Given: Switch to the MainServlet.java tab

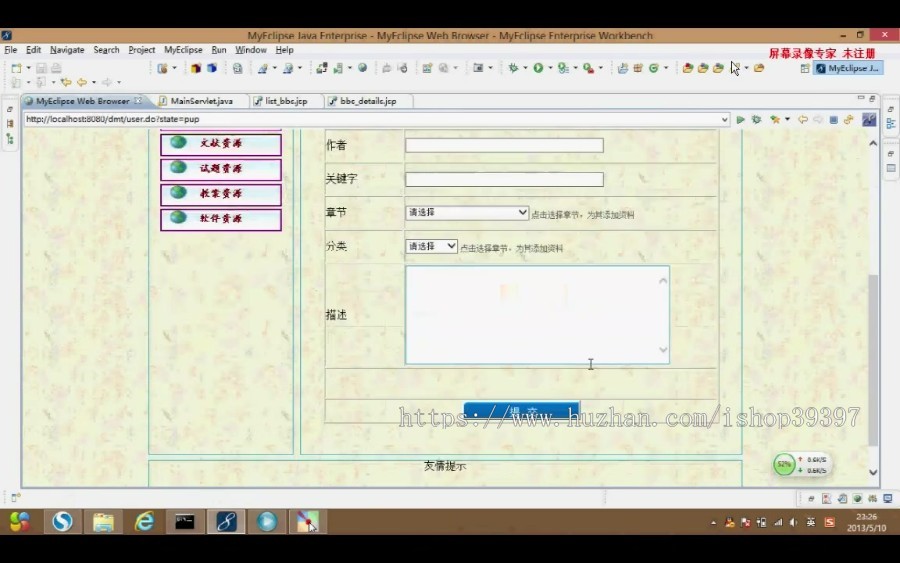Looking at the screenshot, I should [x=201, y=101].
